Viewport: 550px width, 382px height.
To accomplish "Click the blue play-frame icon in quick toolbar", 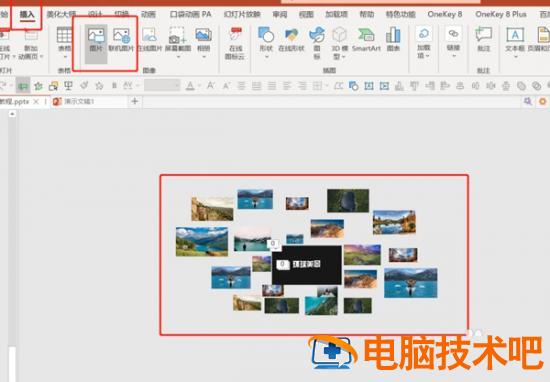I will [x=384, y=86].
